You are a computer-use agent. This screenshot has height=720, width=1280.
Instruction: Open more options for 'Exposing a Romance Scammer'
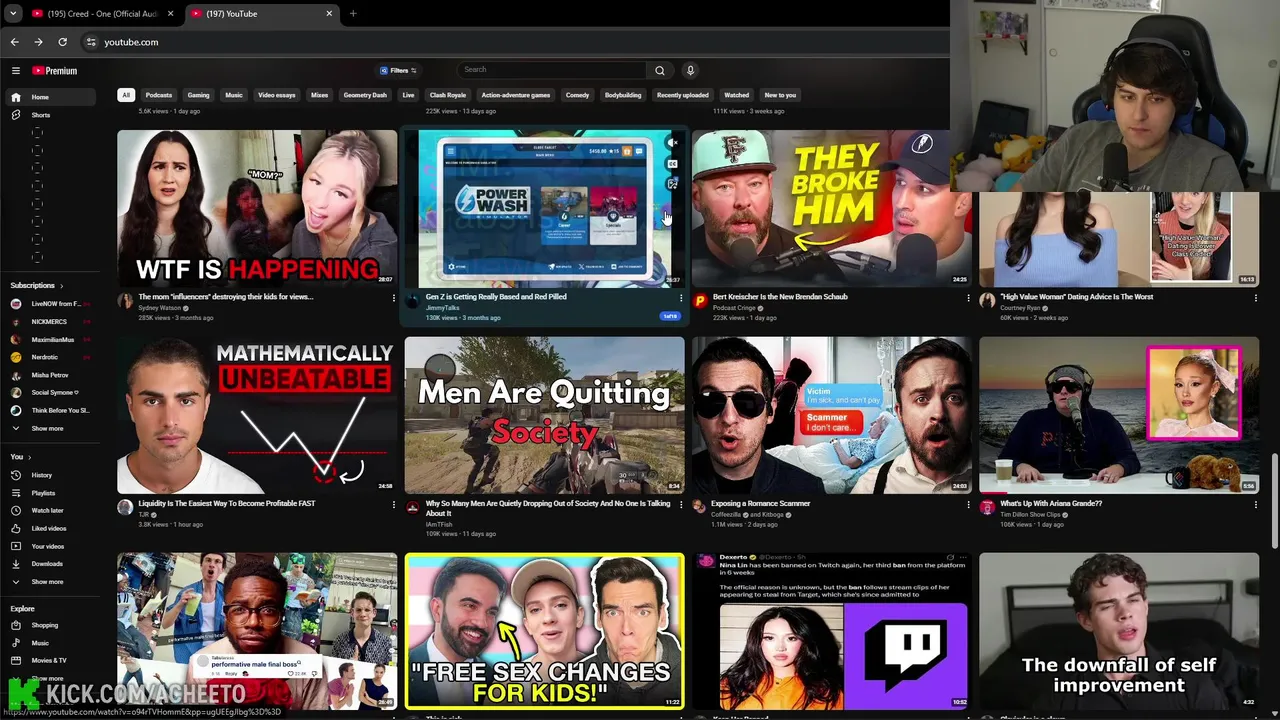pyautogui.click(x=968, y=505)
